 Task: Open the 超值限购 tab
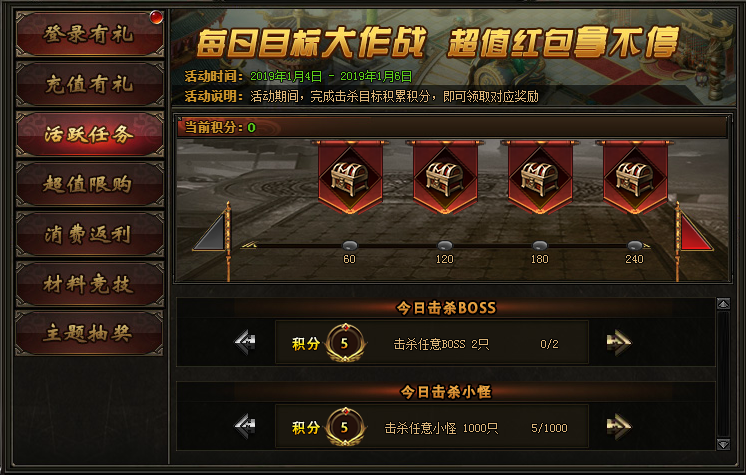pos(90,184)
